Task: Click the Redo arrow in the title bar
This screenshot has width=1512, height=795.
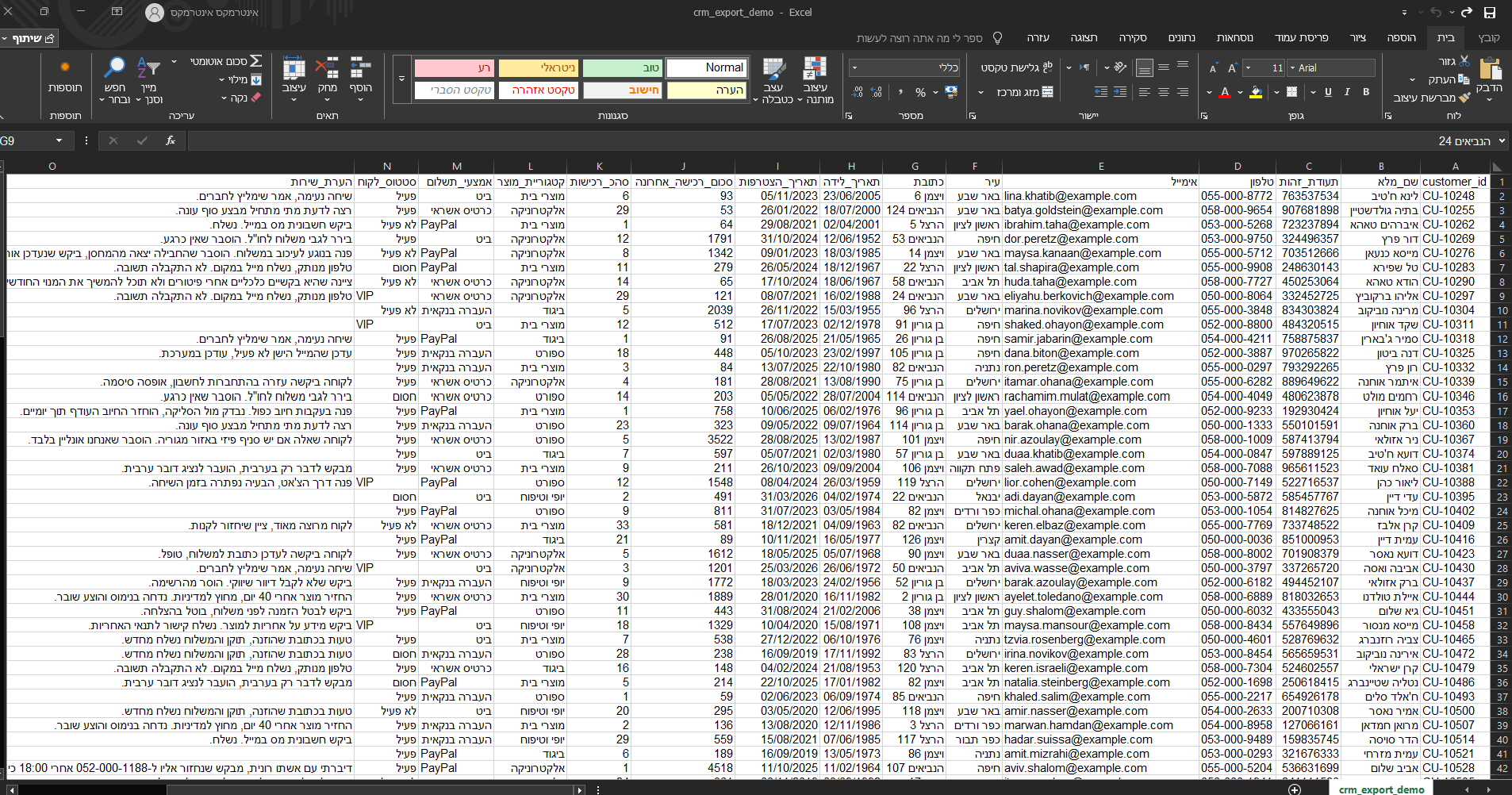Action: (x=1467, y=13)
